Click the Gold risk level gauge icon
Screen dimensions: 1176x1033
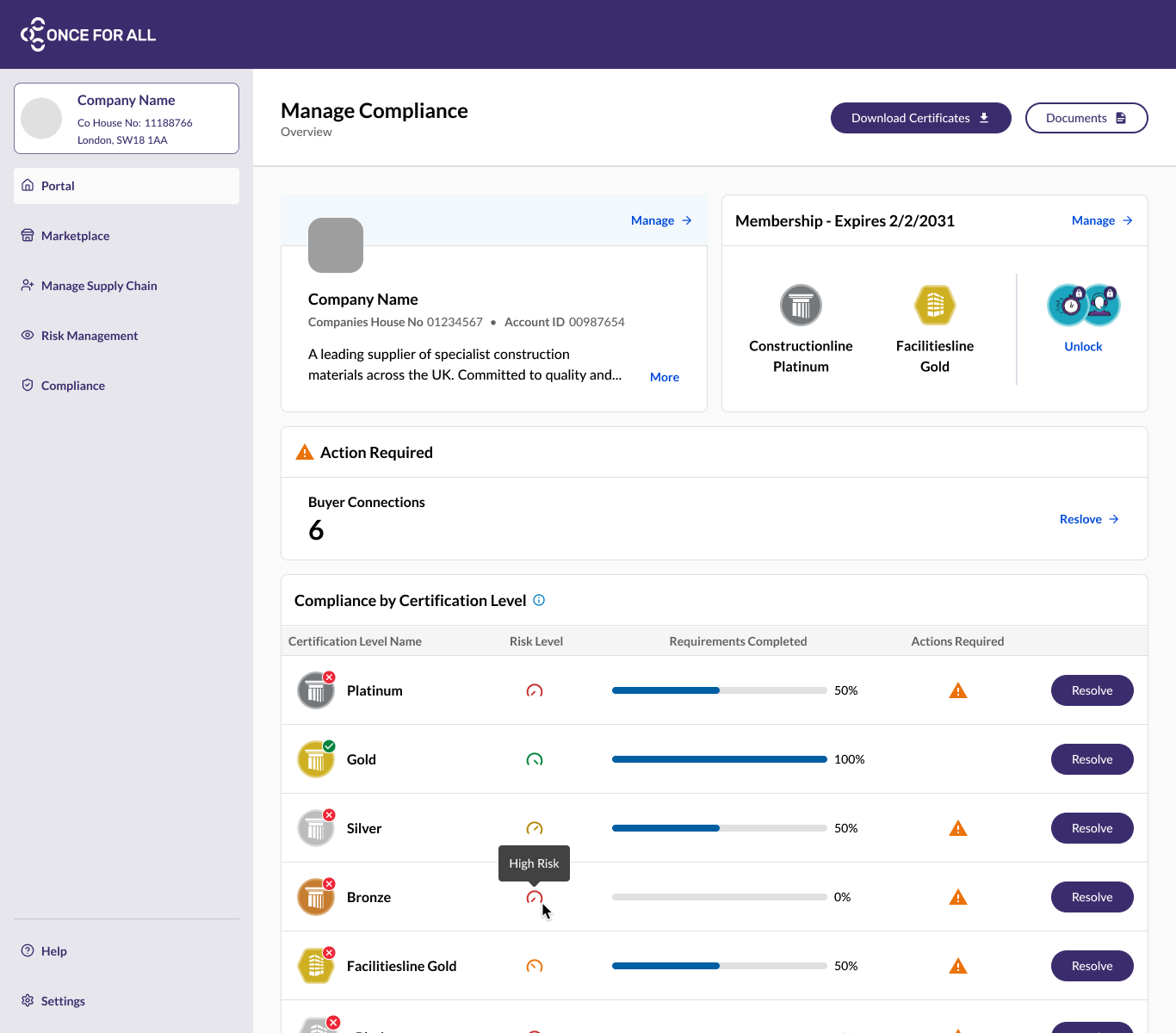coord(535,759)
